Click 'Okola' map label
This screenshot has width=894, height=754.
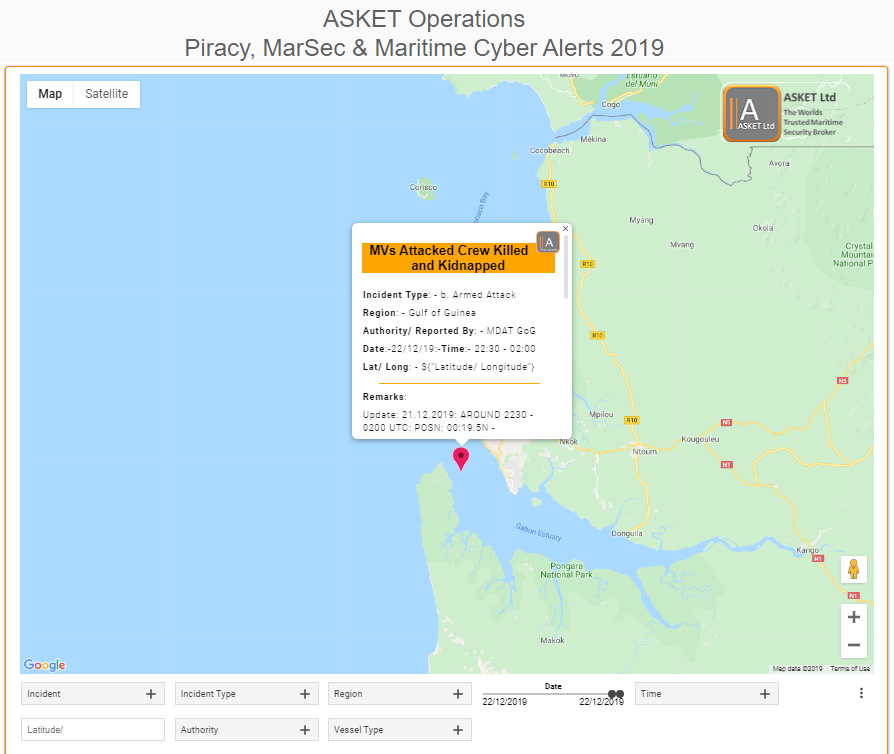pos(763,228)
